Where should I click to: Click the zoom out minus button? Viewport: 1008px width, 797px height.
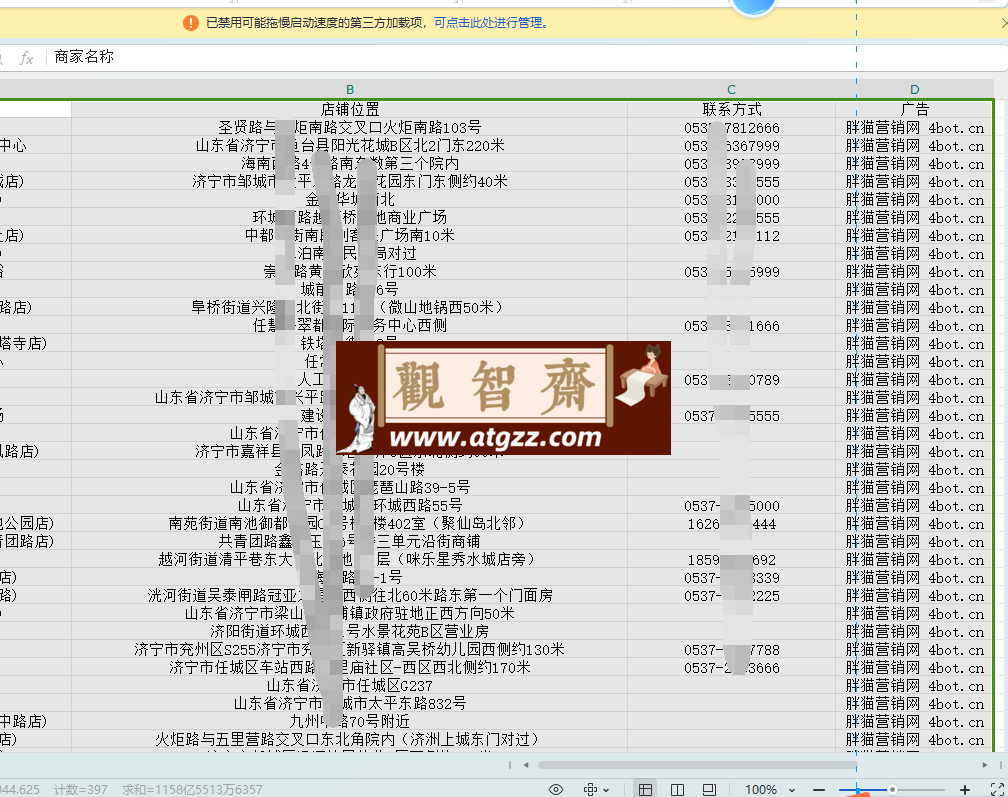coord(818,789)
